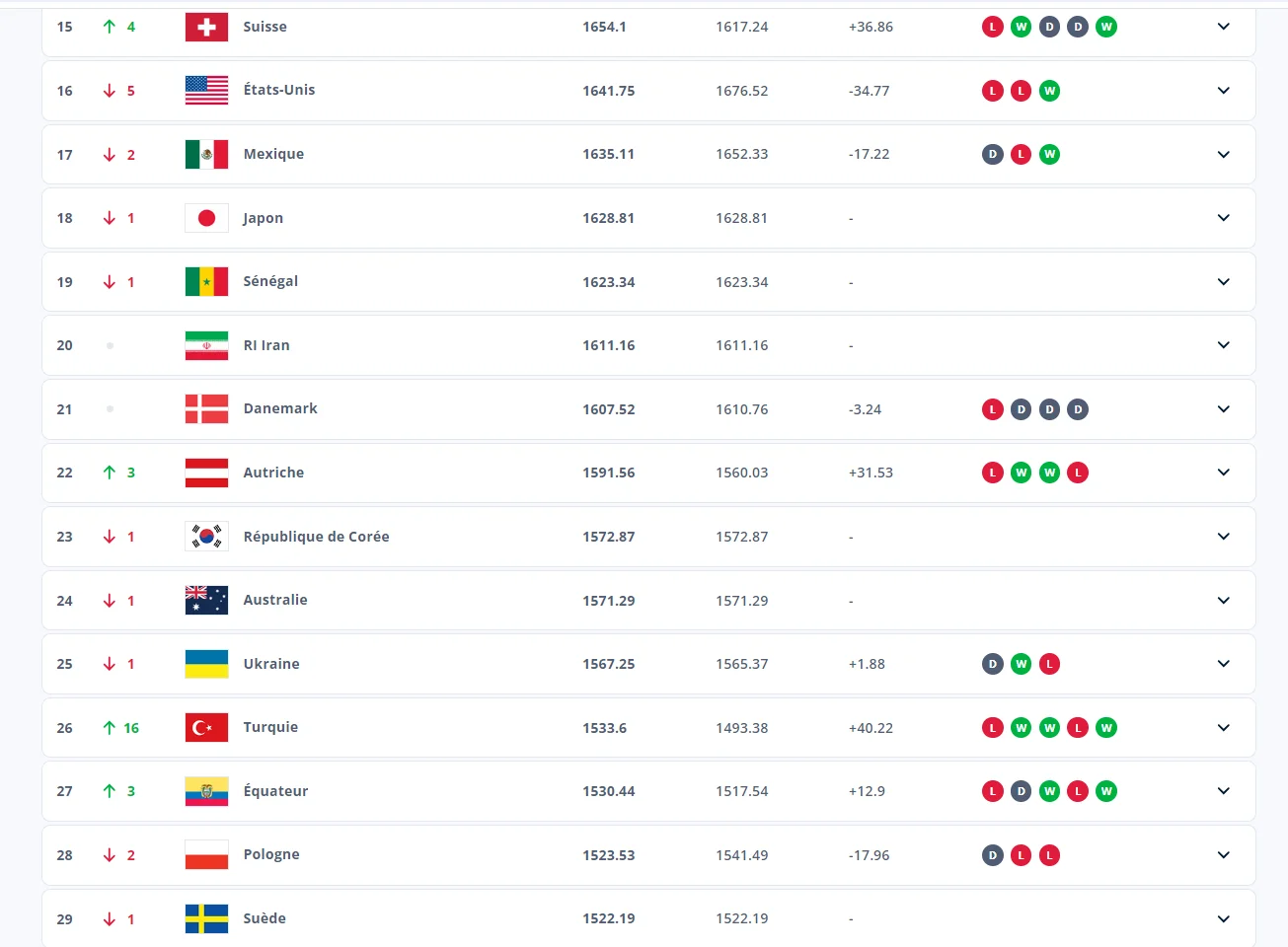Image resolution: width=1288 pixels, height=947 pixels.
Task: Expand the Suisse row details
Action: [1223, 27]
